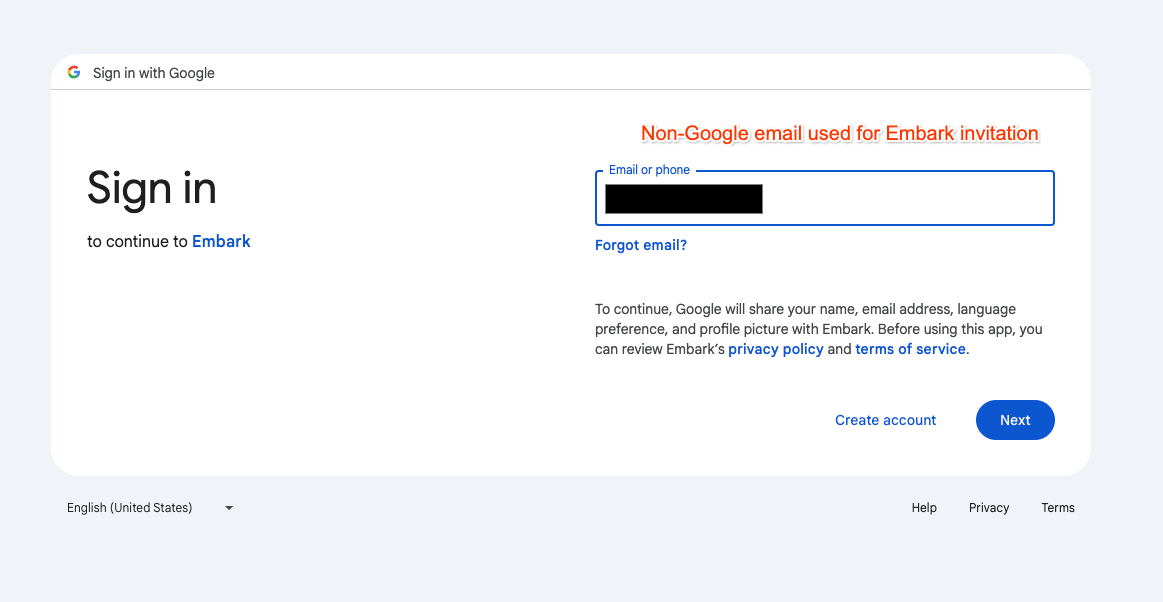Open the Privacy footer link

(989, 508)
